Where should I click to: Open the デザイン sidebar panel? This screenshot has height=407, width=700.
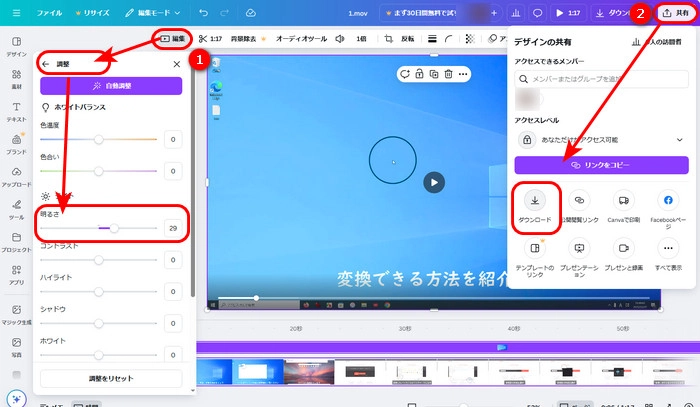pos(17,46)
